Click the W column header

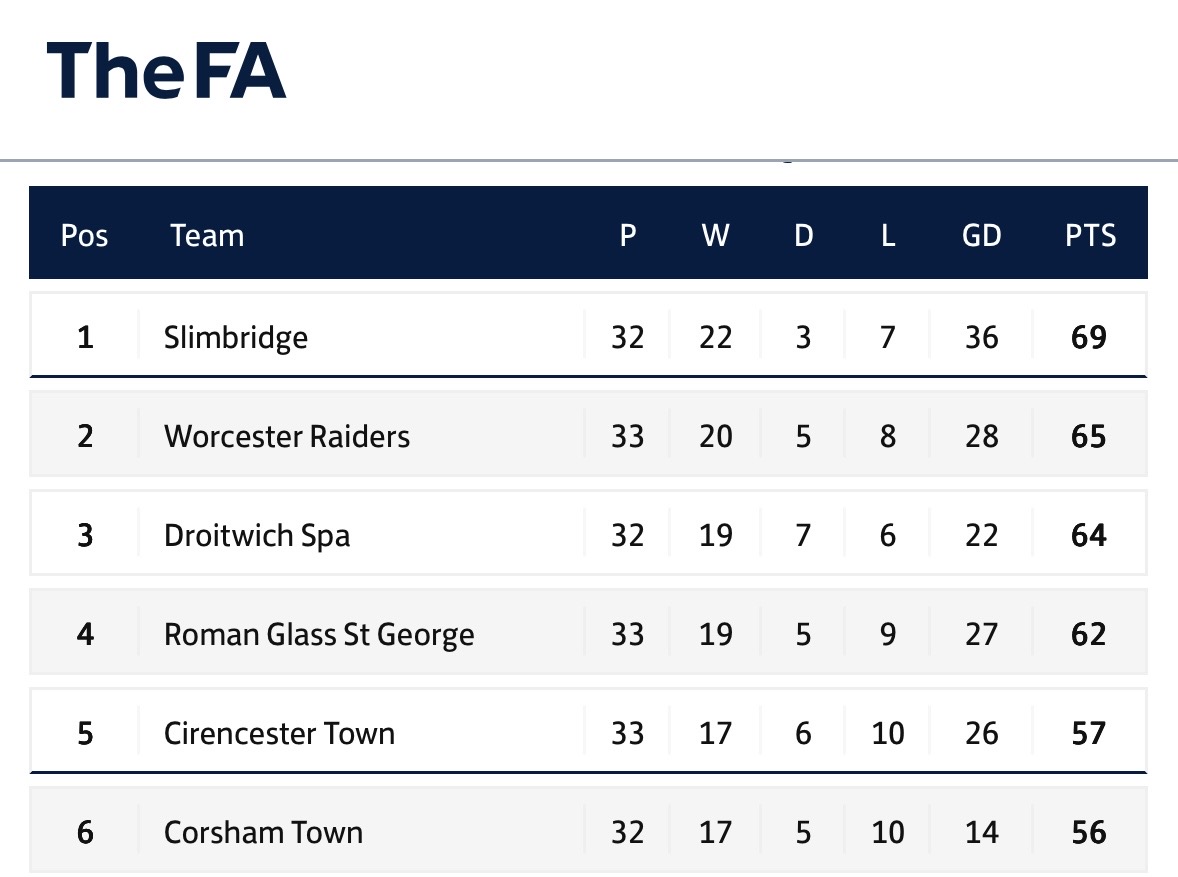coord(715,235)
